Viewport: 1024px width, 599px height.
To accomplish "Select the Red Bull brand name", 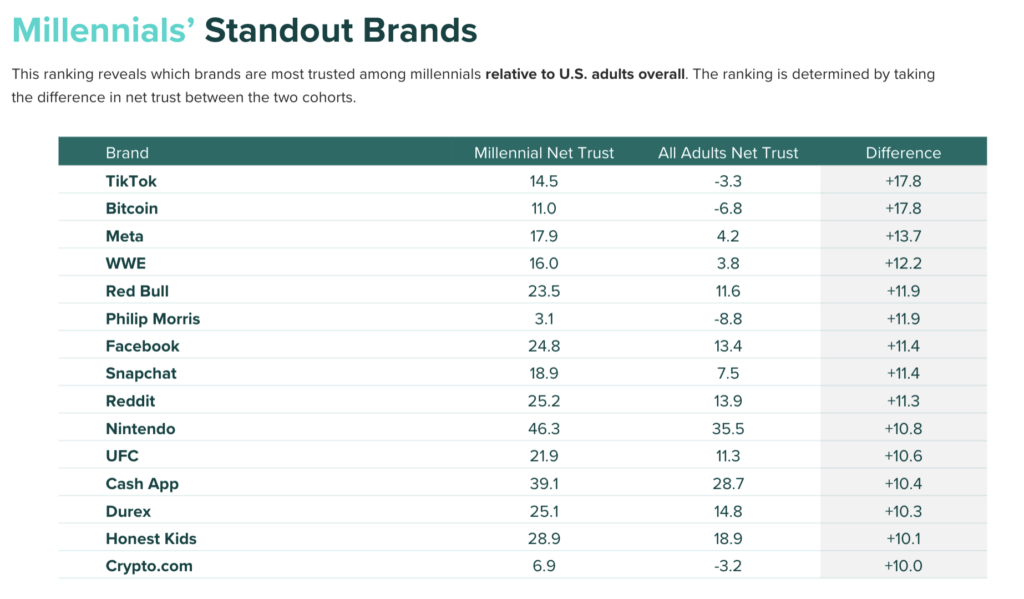I will pyautogui.click(x=137, y=291).
